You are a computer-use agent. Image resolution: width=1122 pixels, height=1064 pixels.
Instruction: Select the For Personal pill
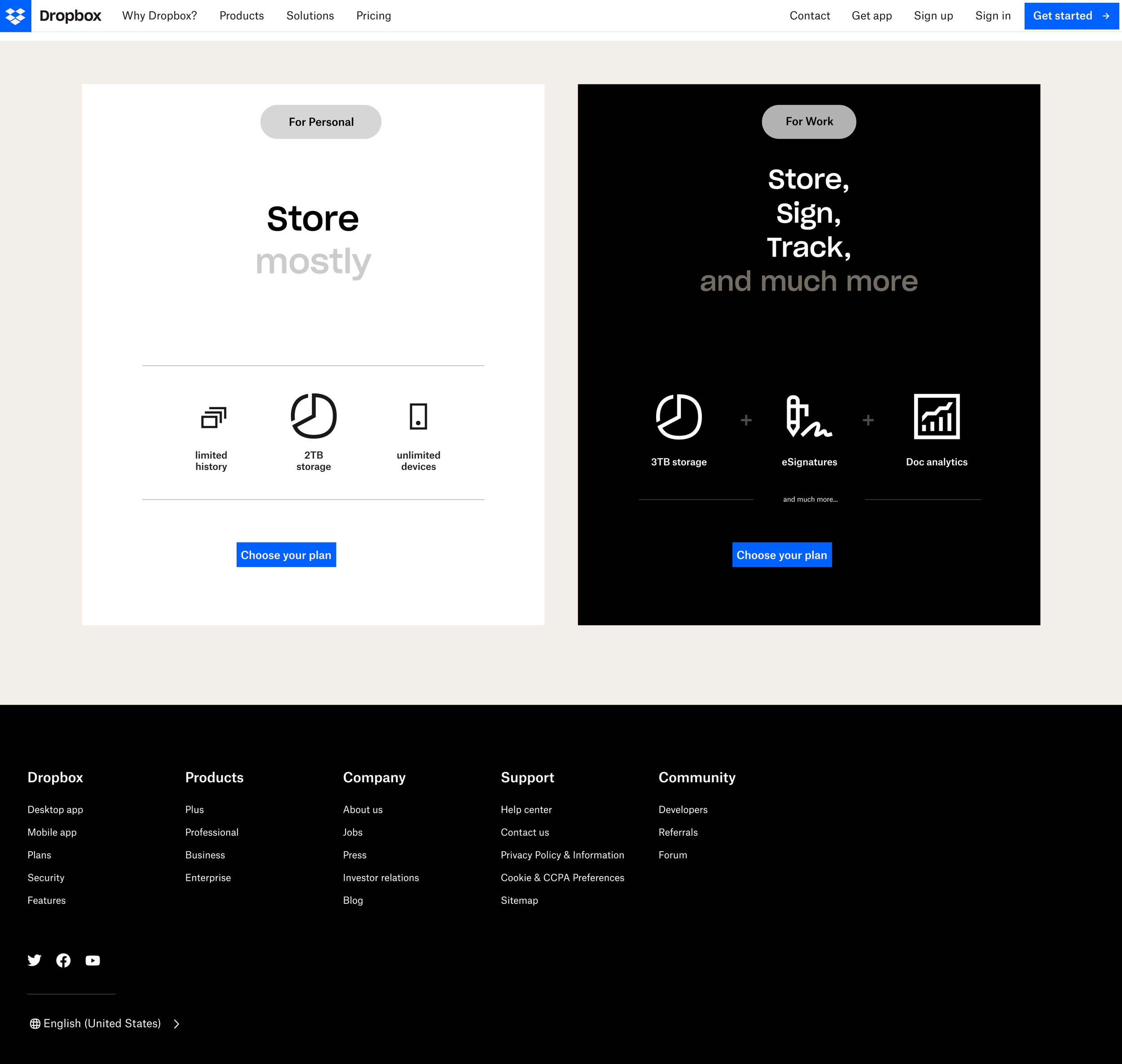(321, 122)
